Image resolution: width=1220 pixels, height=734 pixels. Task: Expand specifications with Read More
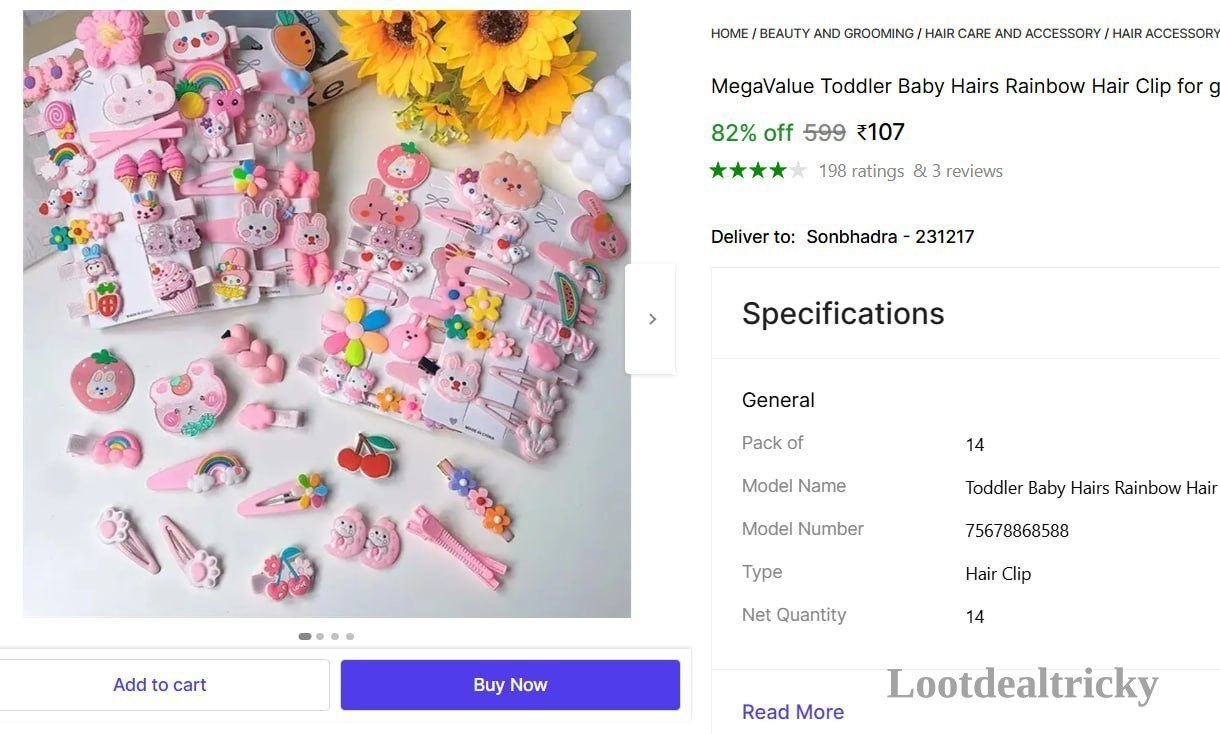(793, 712)
